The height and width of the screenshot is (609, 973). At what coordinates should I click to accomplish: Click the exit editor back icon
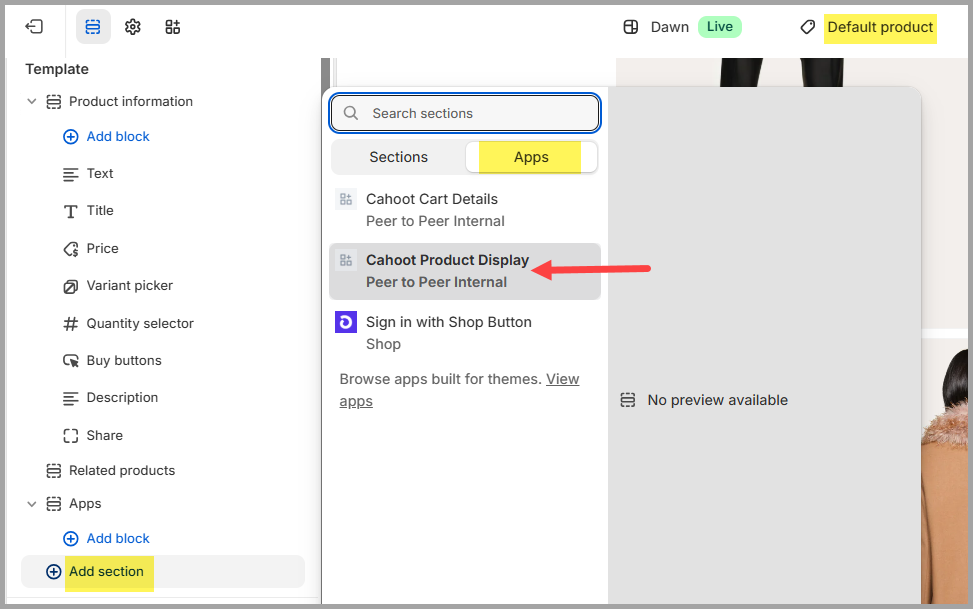click(x=34, y=27)
